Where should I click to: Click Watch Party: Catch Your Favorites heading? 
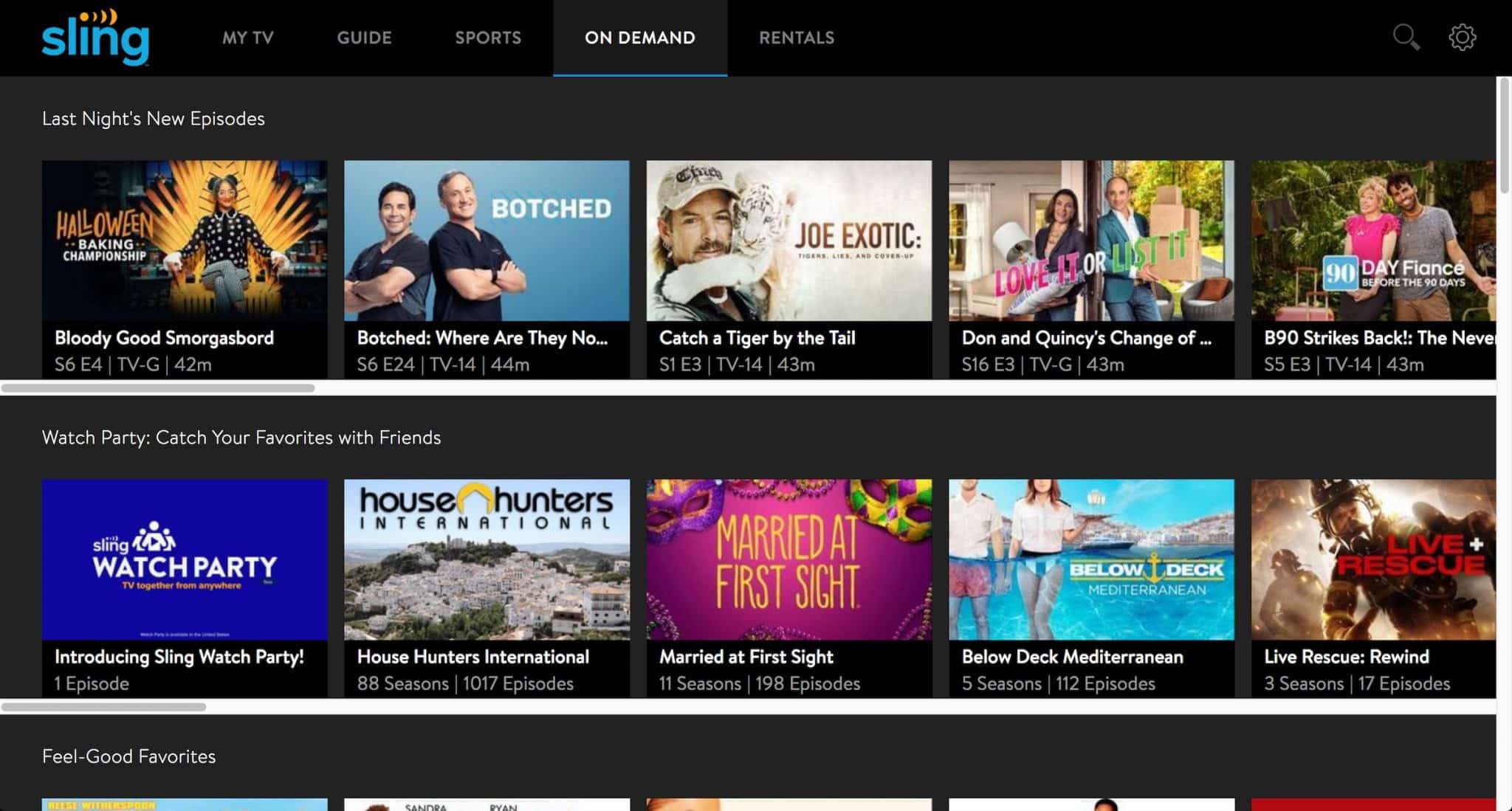click(241, 438)
